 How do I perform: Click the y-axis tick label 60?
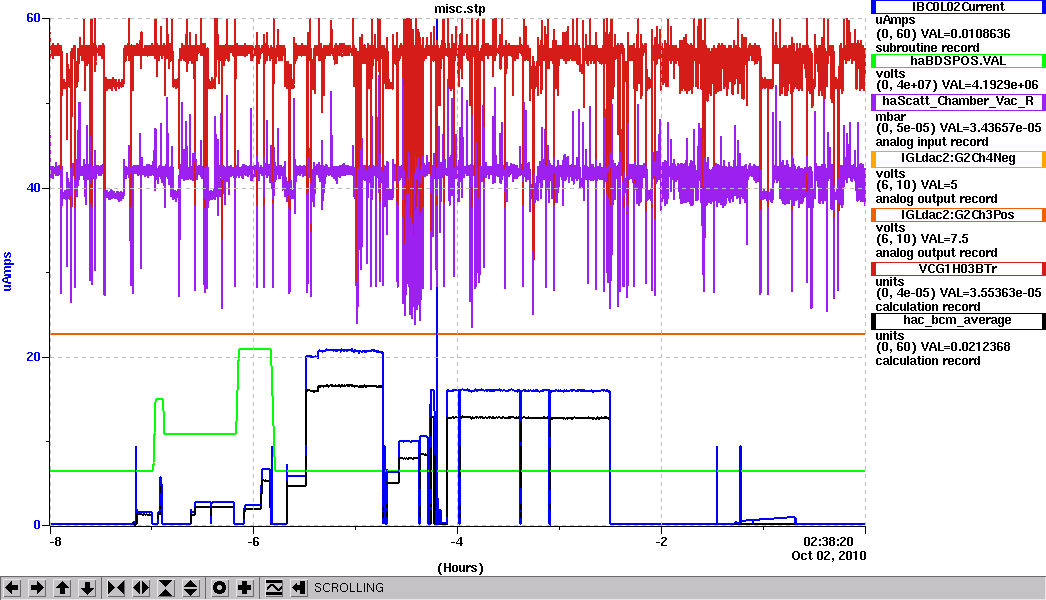pyautogui.click(x=33, y=18)
